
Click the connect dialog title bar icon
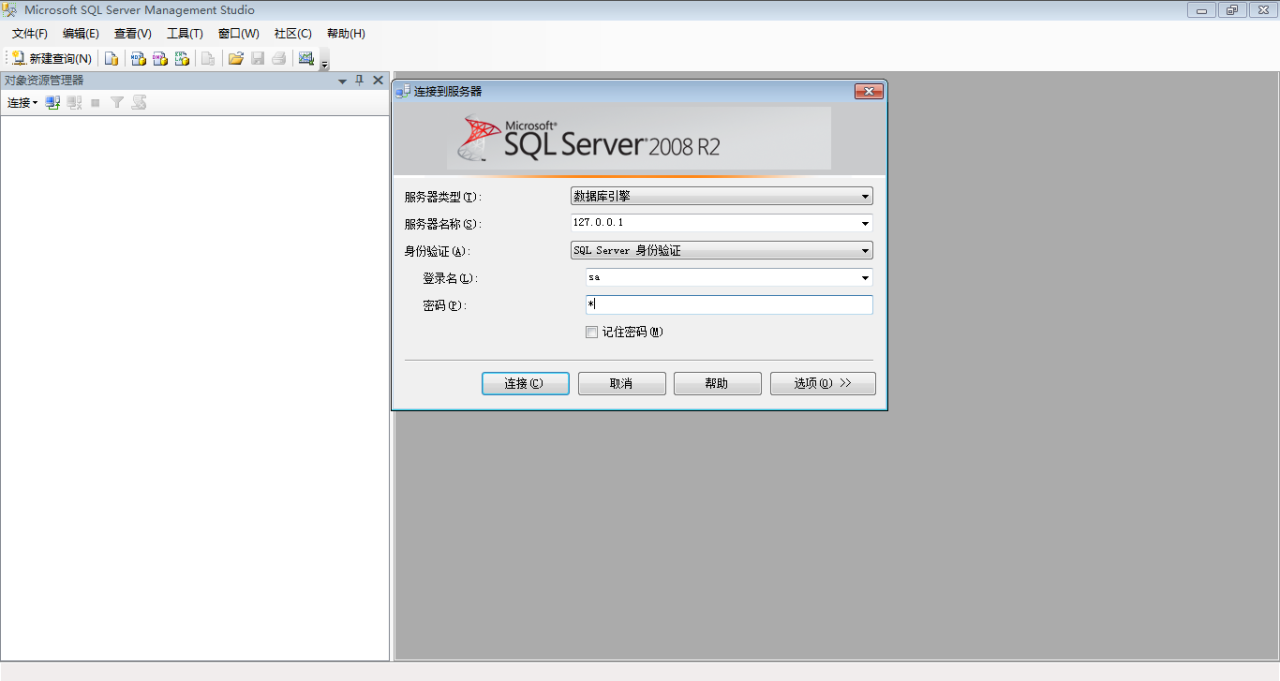[403, 91]
